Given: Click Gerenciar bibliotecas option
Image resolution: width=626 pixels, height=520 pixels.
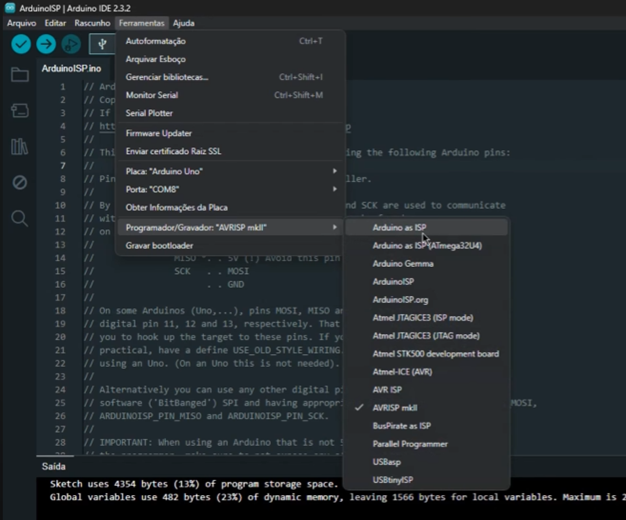Looking at the screenshot, I should point(167,77).
